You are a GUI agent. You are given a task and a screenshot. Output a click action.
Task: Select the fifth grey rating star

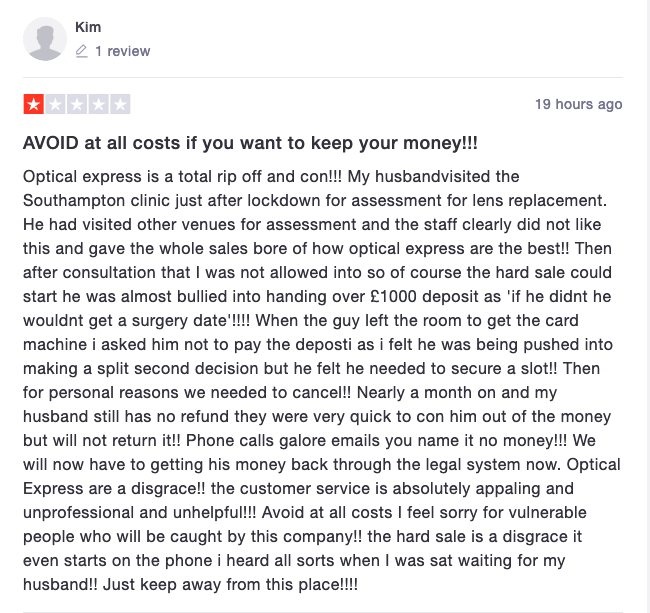point(120,104)
